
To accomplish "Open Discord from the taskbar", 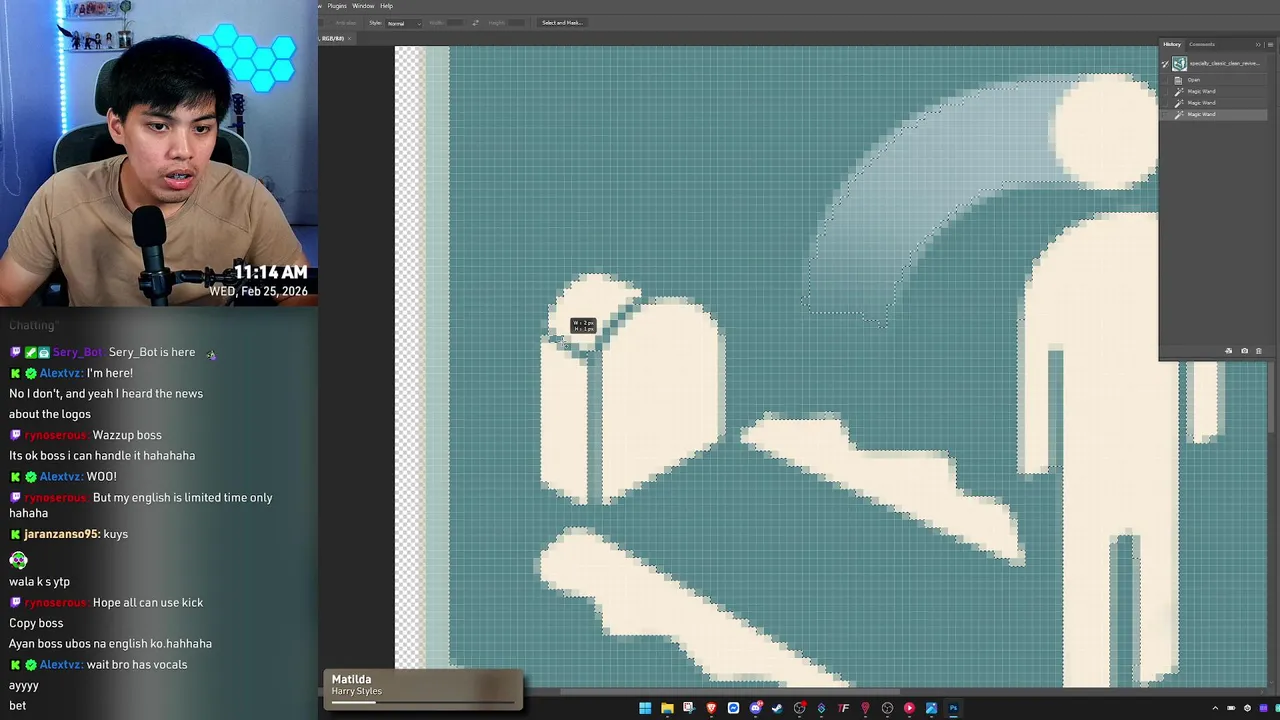I will [756, 708].
